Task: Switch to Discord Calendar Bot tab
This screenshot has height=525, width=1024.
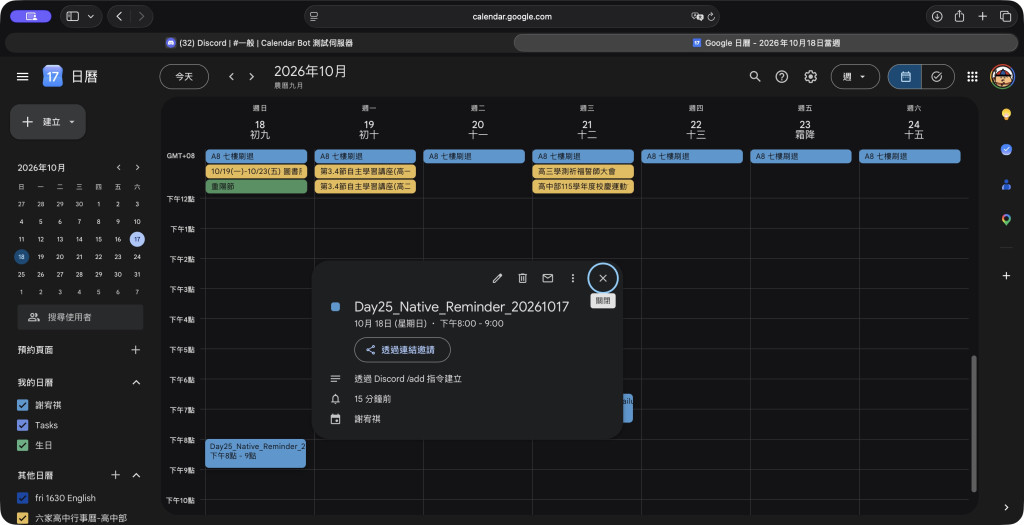Action: click(259, 43)
